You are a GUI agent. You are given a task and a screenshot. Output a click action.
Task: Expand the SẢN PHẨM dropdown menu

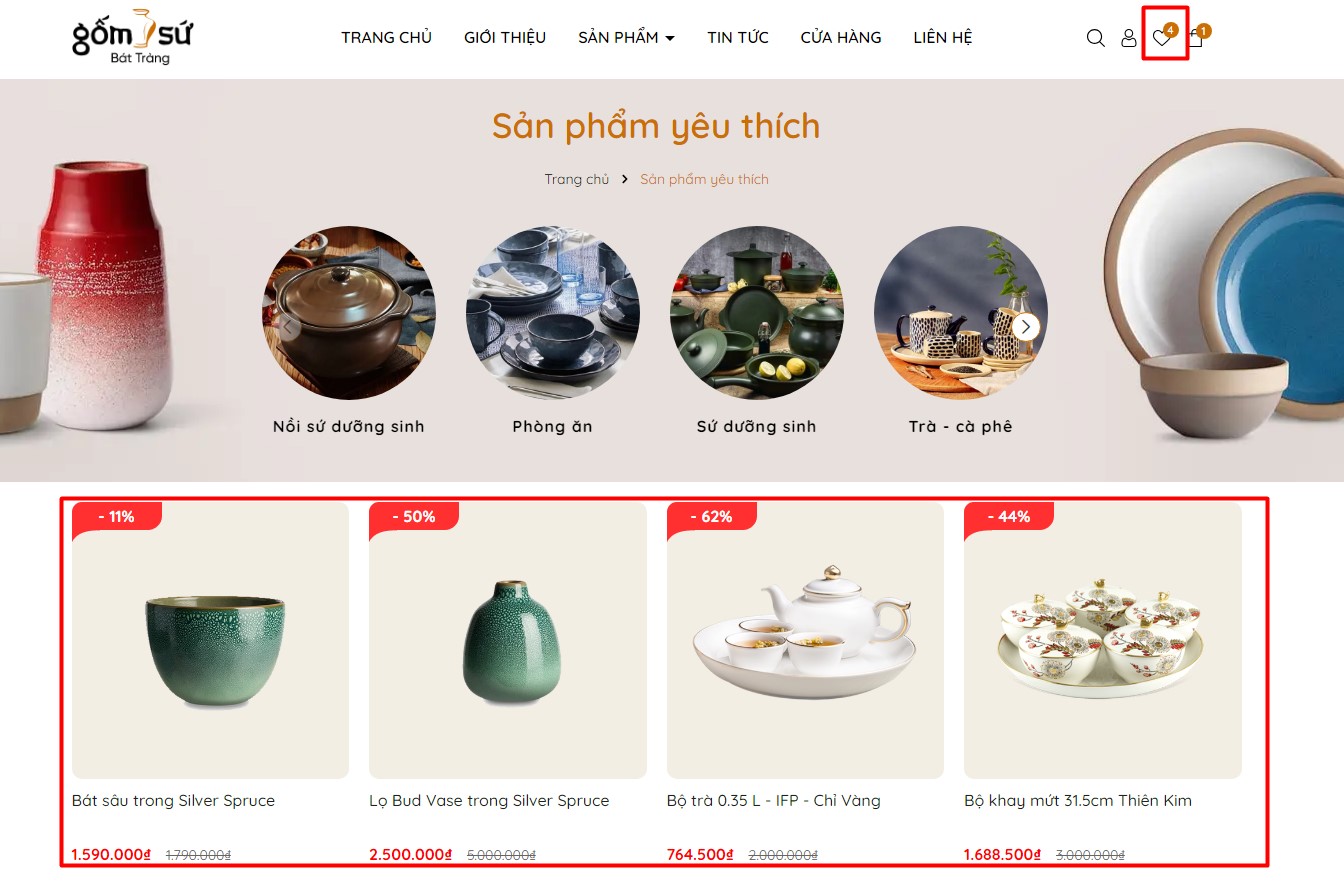(626, 37)
